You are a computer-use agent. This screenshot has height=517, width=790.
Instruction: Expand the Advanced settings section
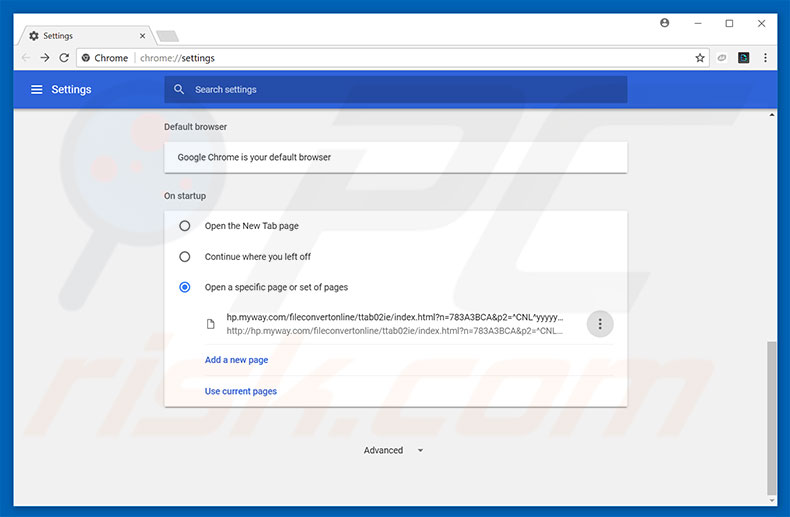[393, 450]
